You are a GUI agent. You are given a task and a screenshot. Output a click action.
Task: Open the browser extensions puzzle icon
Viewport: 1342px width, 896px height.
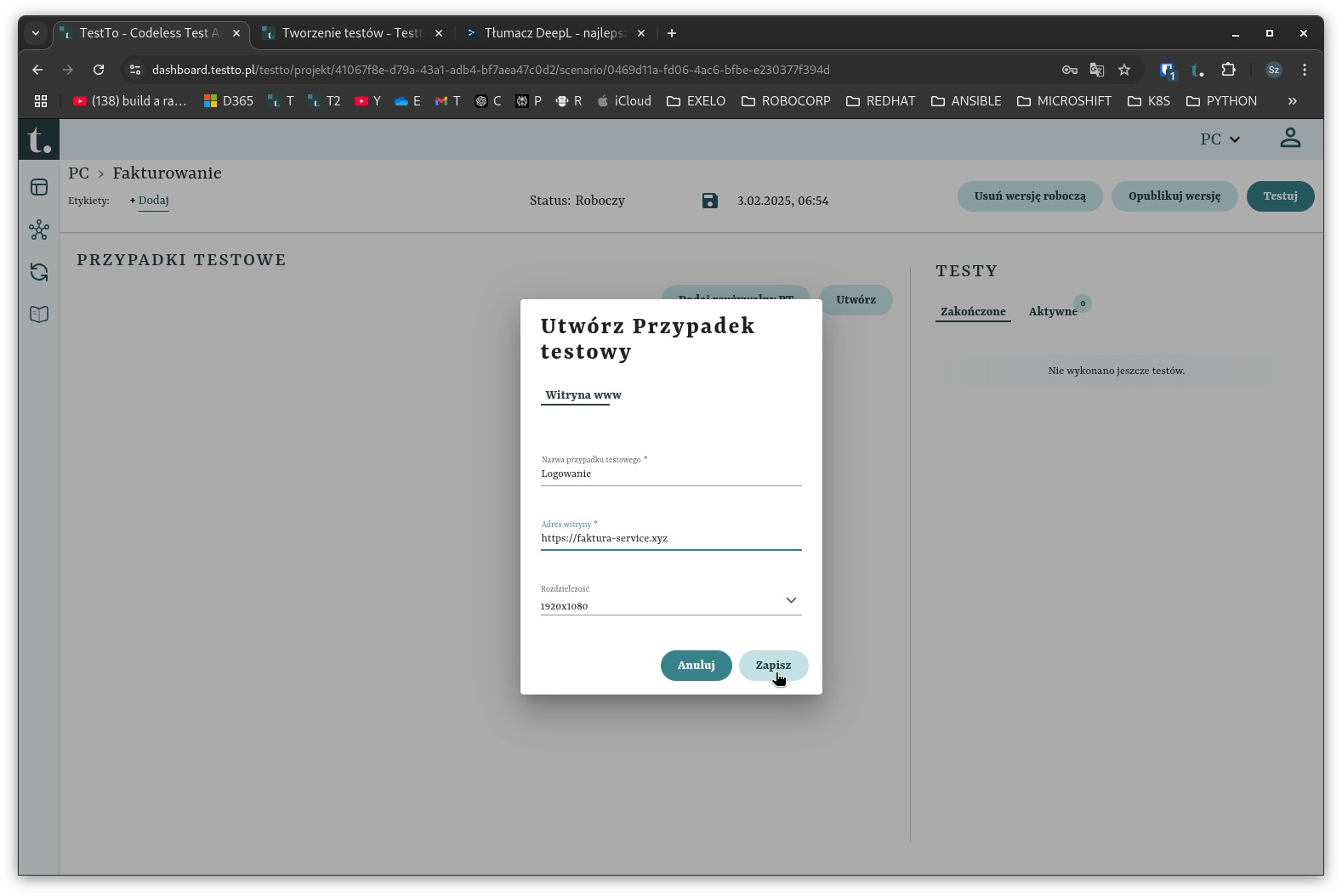[x=1228, y=70]
